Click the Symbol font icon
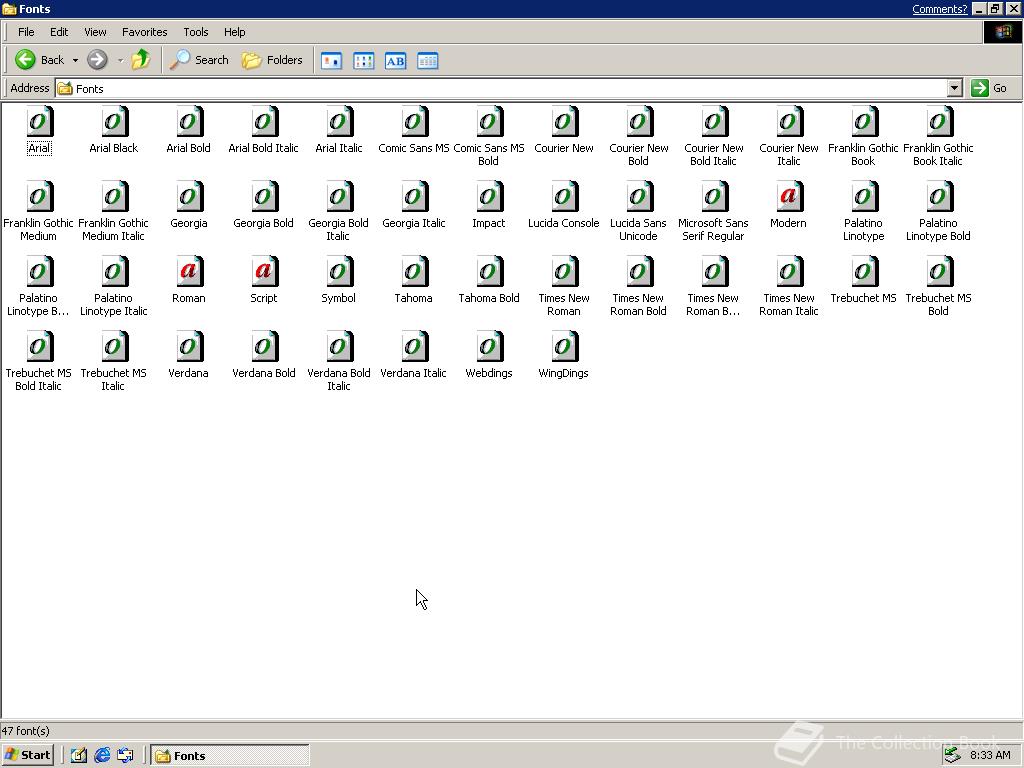 (x=339, y=272)
